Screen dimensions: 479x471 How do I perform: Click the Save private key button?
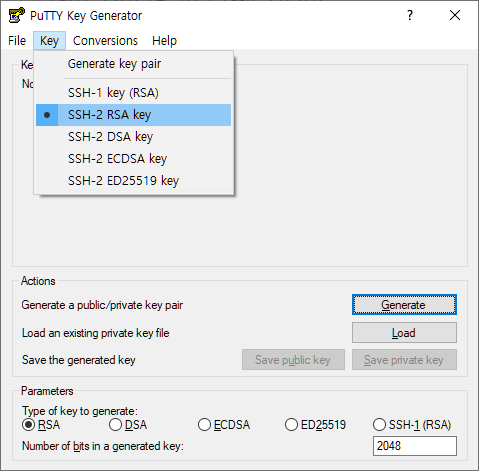[x=404, y=360]
